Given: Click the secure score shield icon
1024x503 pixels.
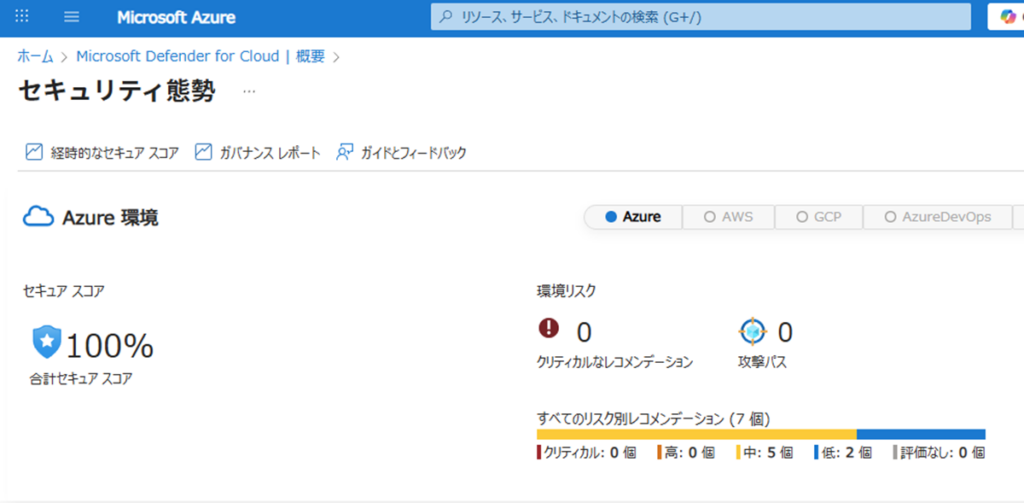Looking at the screenshot, I should pyautogui.click(x=46, y=342).
